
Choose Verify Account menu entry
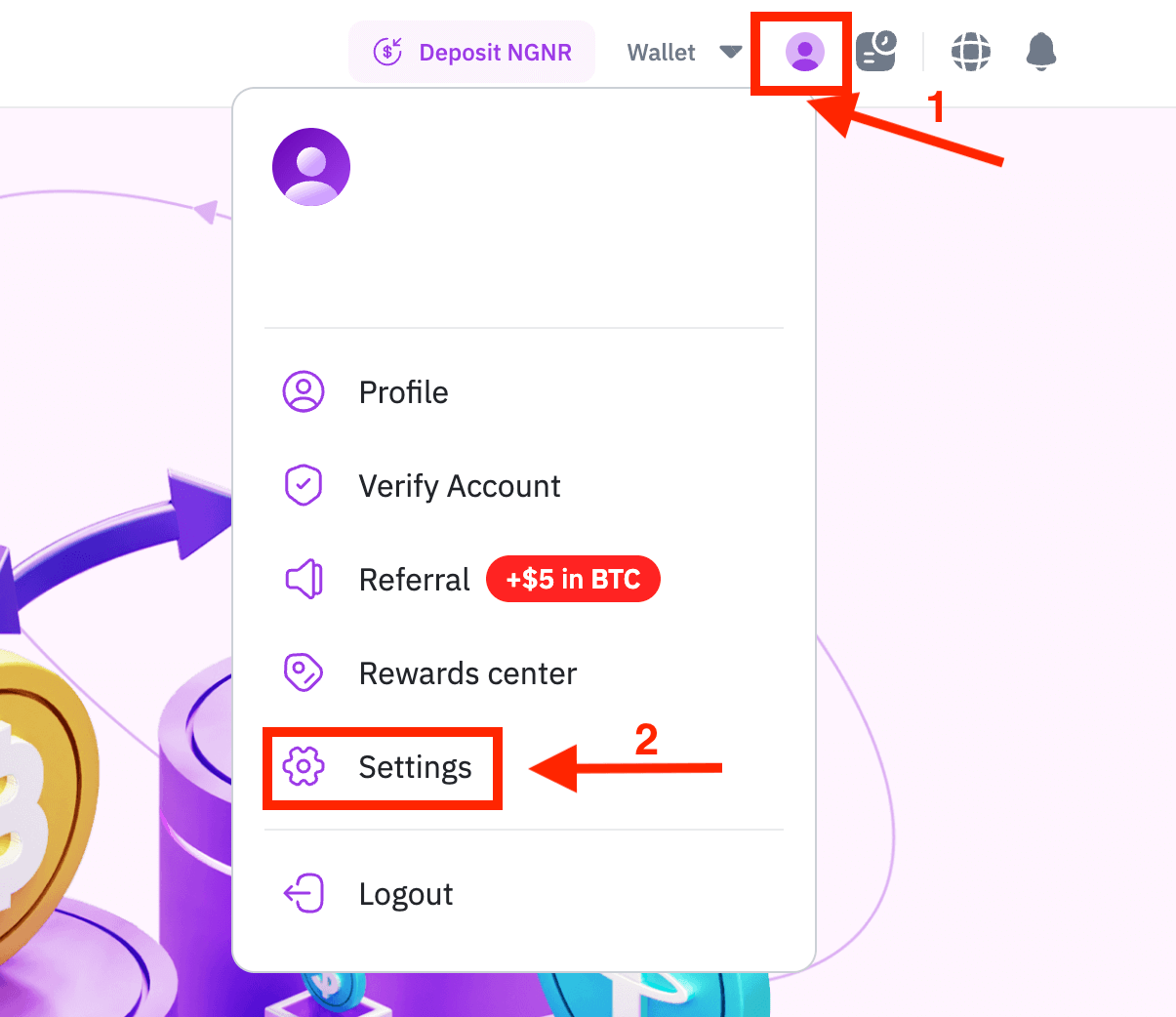pyautogui.click(x=460, y=486)
